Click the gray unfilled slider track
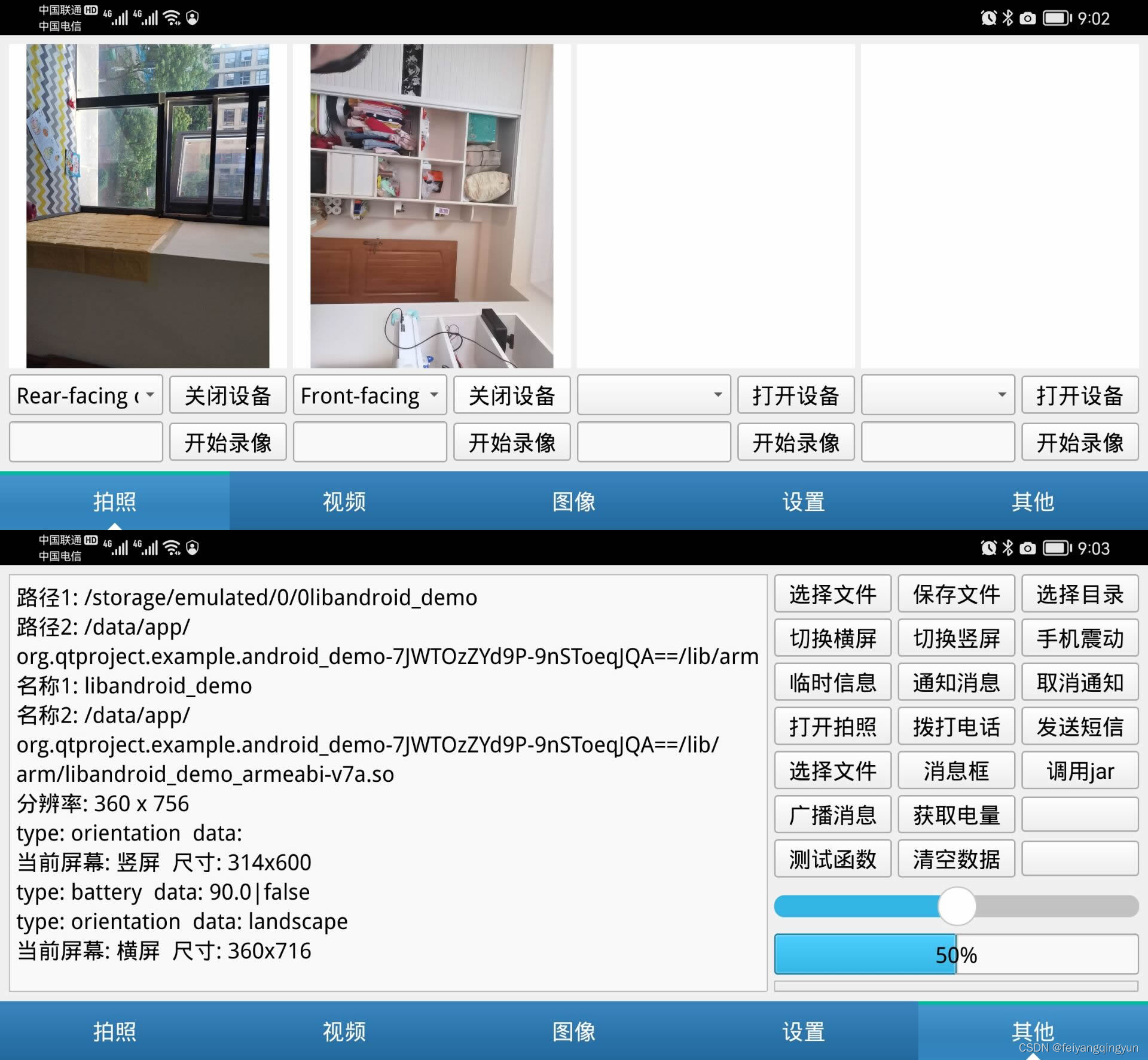Image resolution: width=1148 pixels, height=1060 pixels. click(1057, 906)
